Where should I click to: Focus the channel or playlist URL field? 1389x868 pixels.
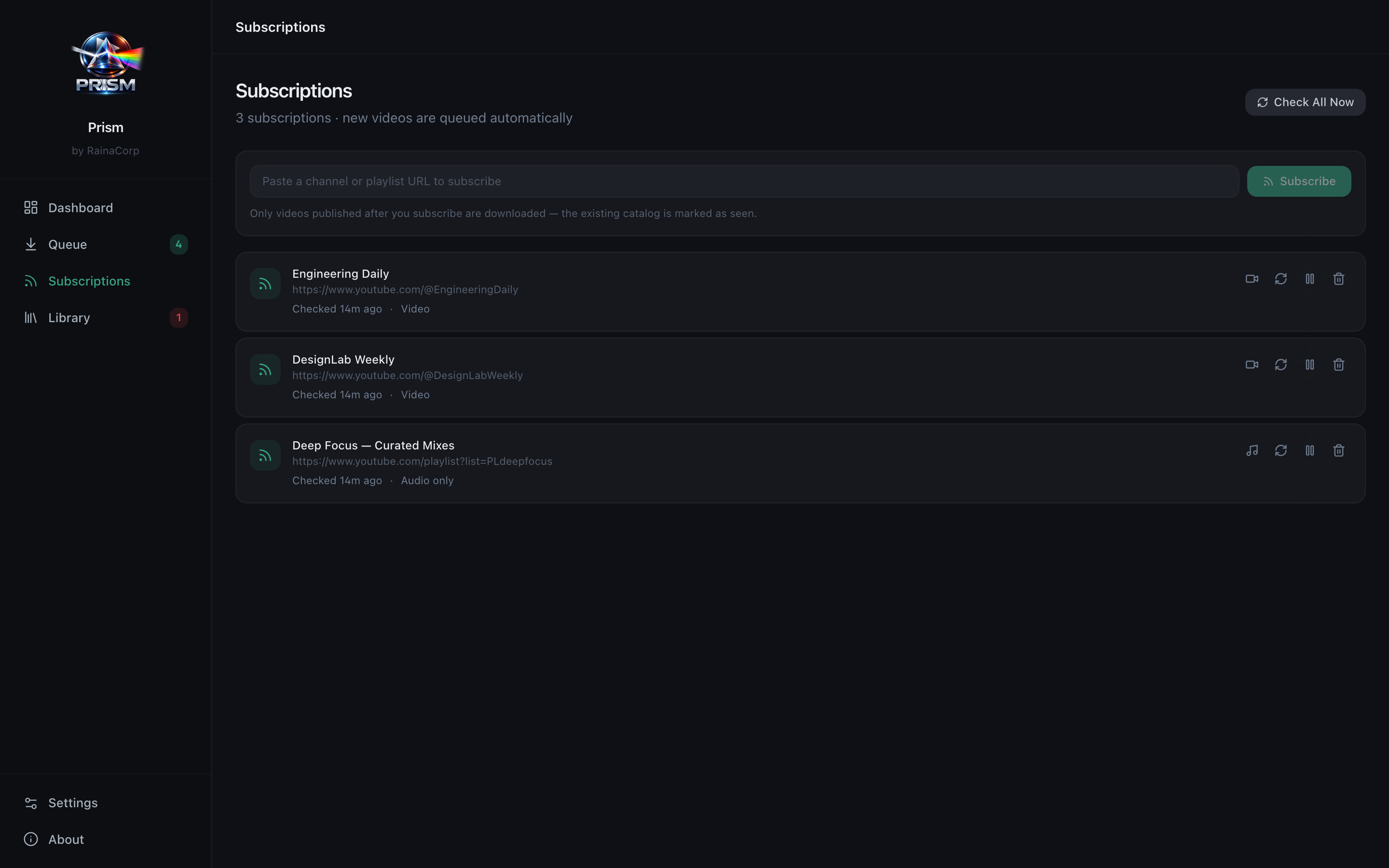744,181
